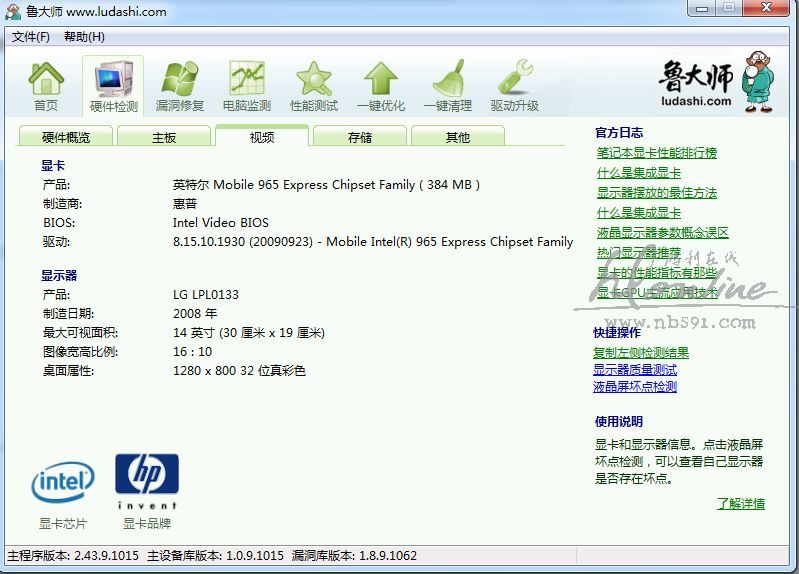This screenshot has width=799, height=574.
Task: Click aspect ratio value 16 : 10
Action: (x=193, y=352)
